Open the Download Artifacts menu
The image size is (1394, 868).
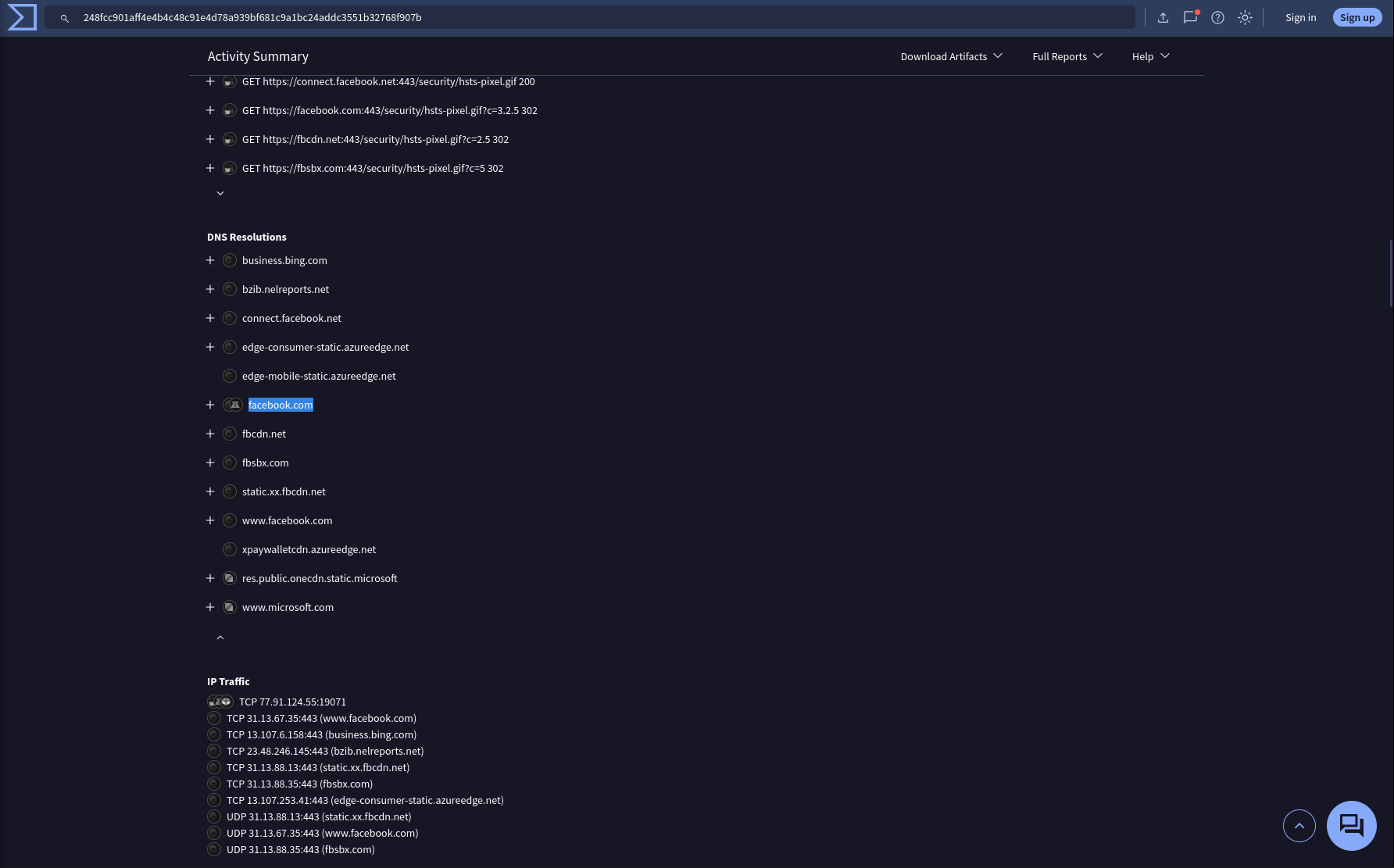coord(952,56)
